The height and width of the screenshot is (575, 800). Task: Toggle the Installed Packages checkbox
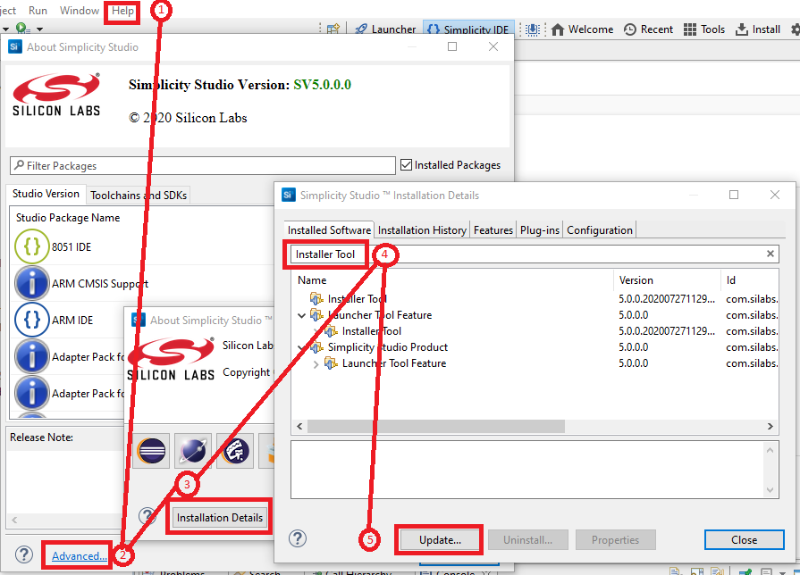[x=406, y=165]
